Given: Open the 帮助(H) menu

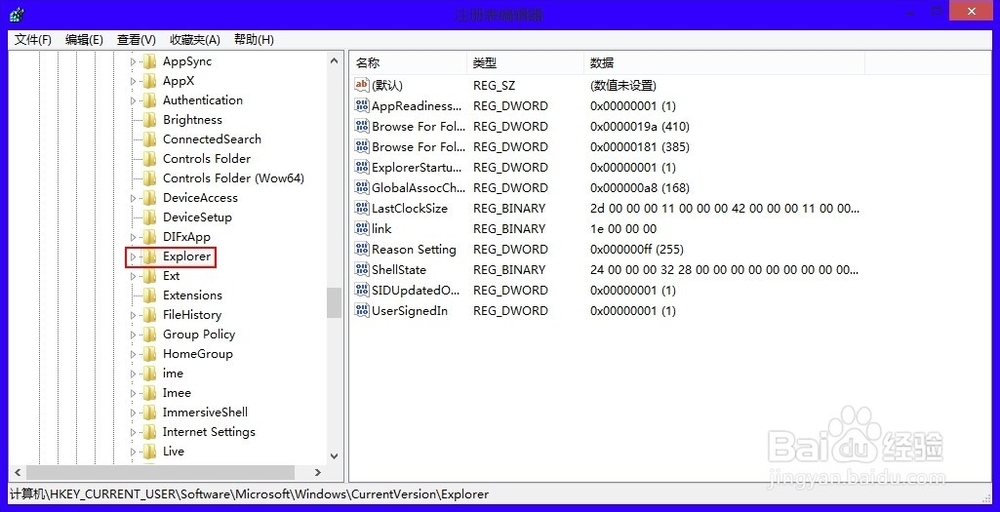Looking at the screenshot, I should (x=254, y=40).
